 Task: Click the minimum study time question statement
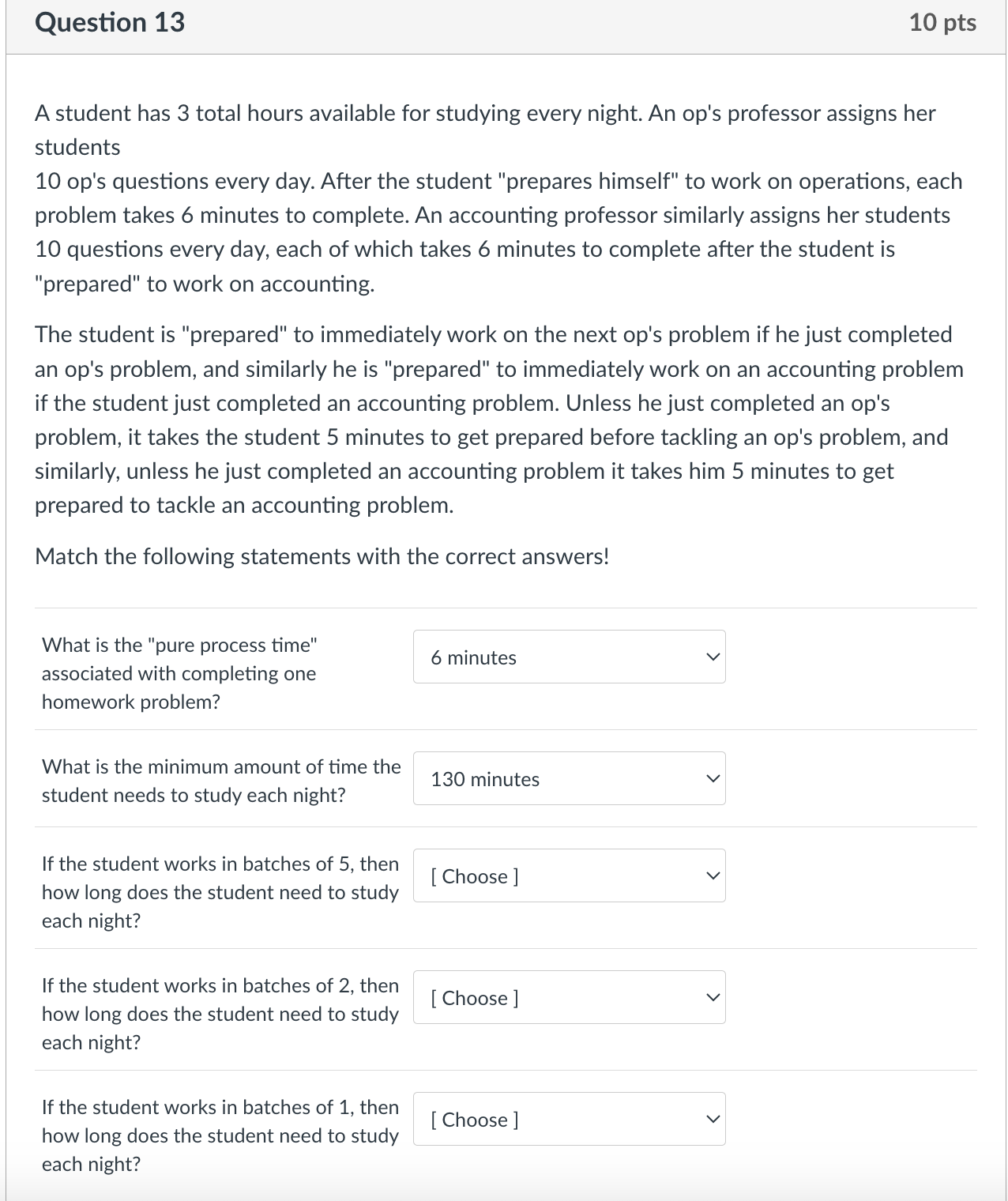click(221, 781)
